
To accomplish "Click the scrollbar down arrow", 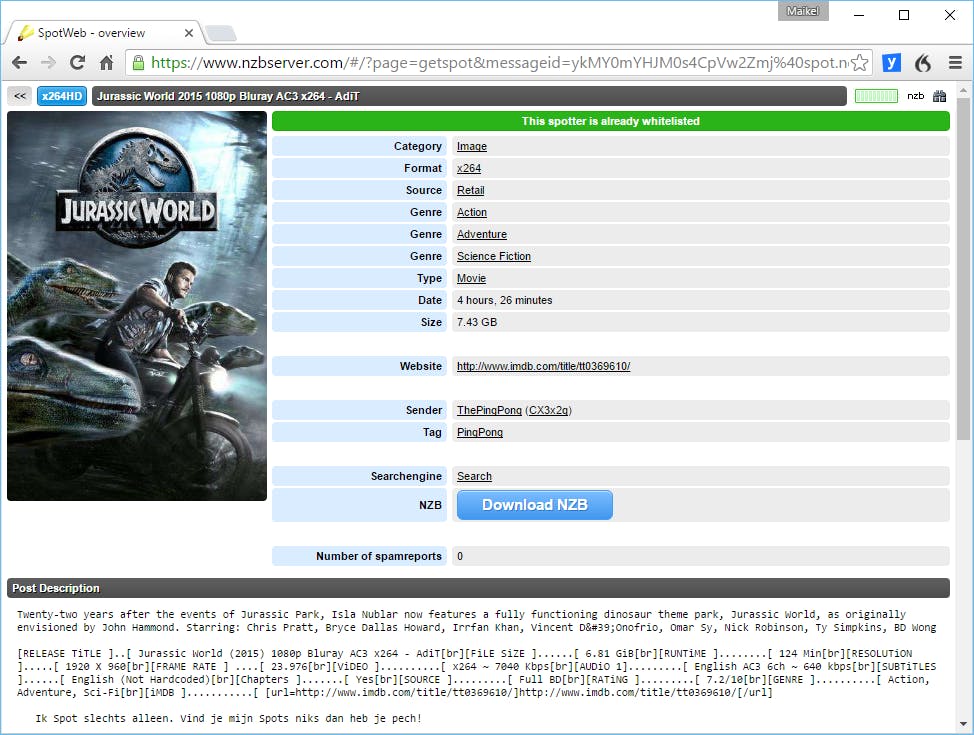I will coord(963,724).
